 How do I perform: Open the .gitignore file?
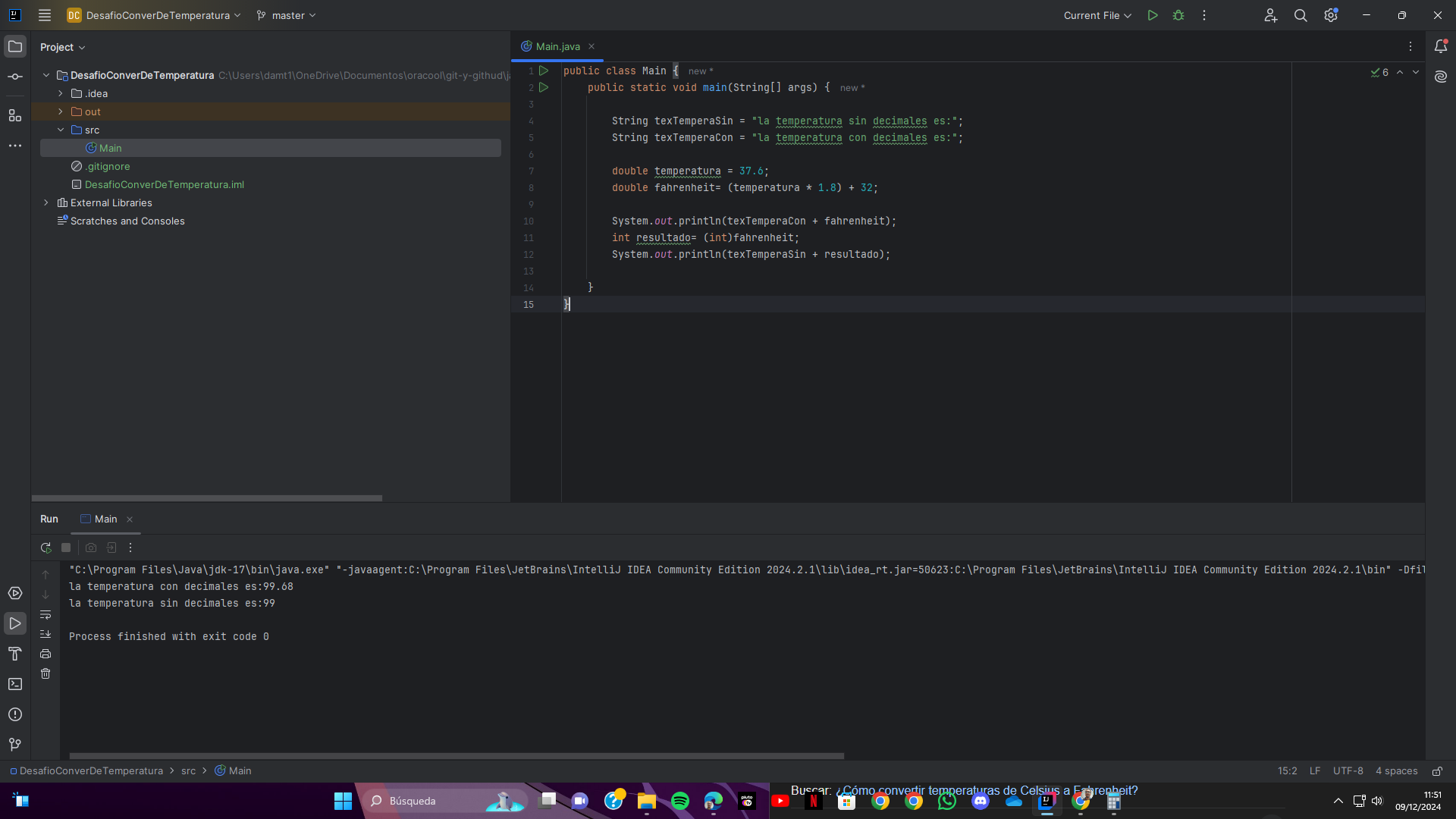point(107,166)
